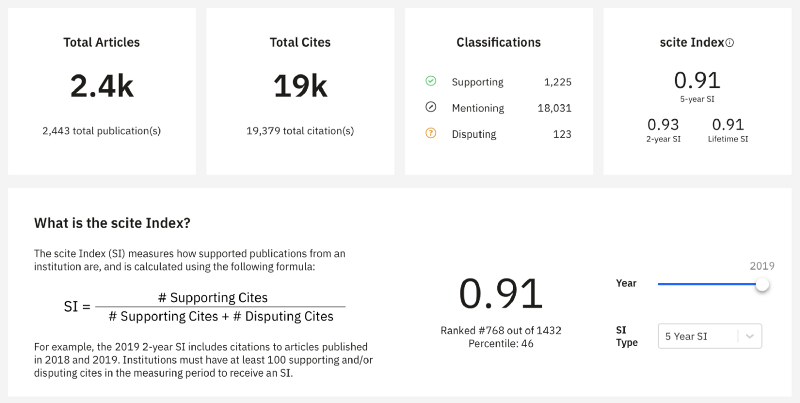
Task: Click the dropdown chevron beside 5 Year SI
Action: [748, 336]
